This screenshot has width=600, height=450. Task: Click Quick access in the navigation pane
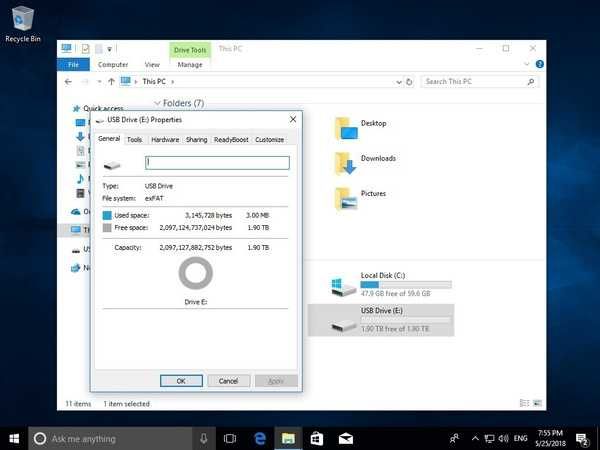coord(103,108)
